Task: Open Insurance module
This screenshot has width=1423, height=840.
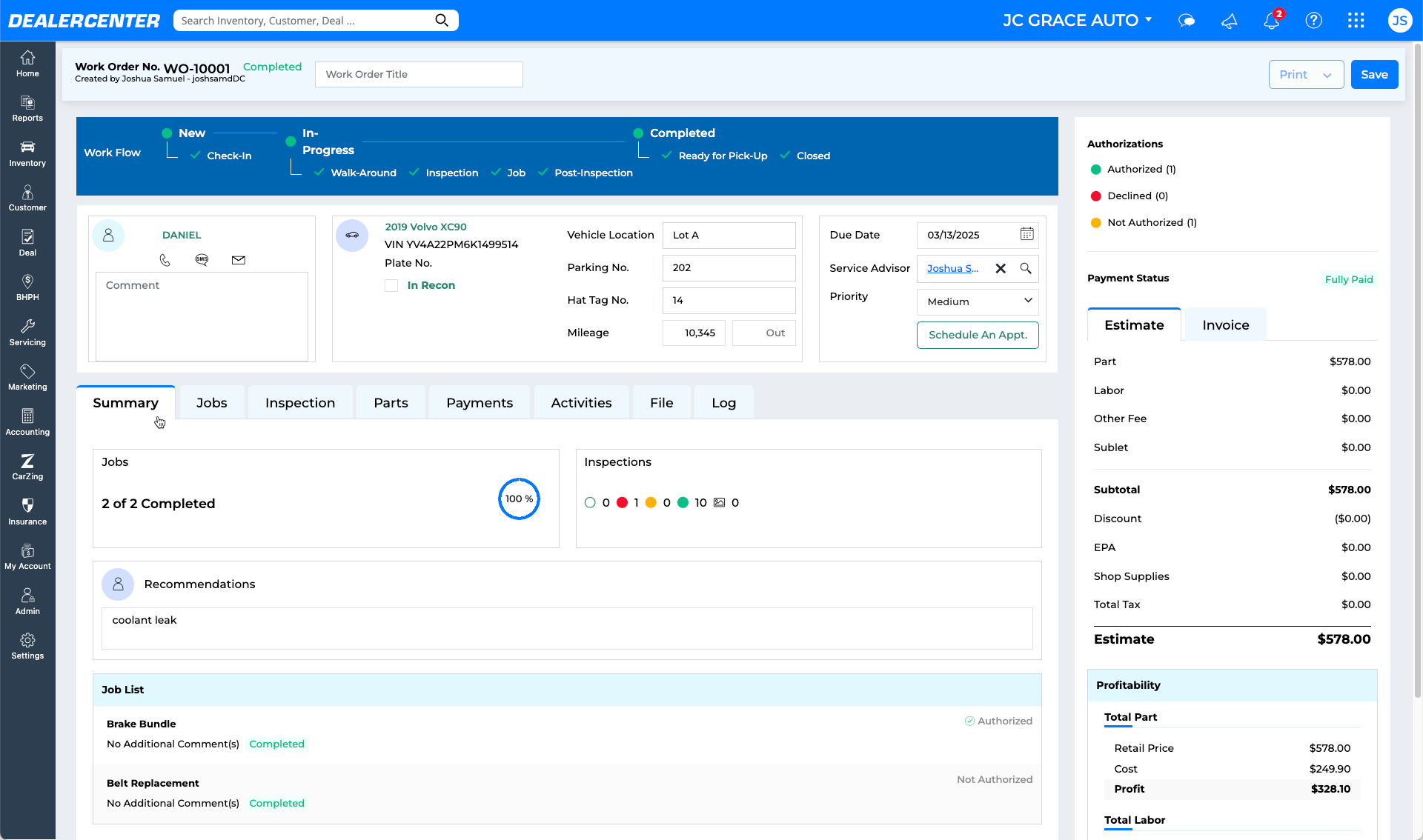Action: click(27, 512)
